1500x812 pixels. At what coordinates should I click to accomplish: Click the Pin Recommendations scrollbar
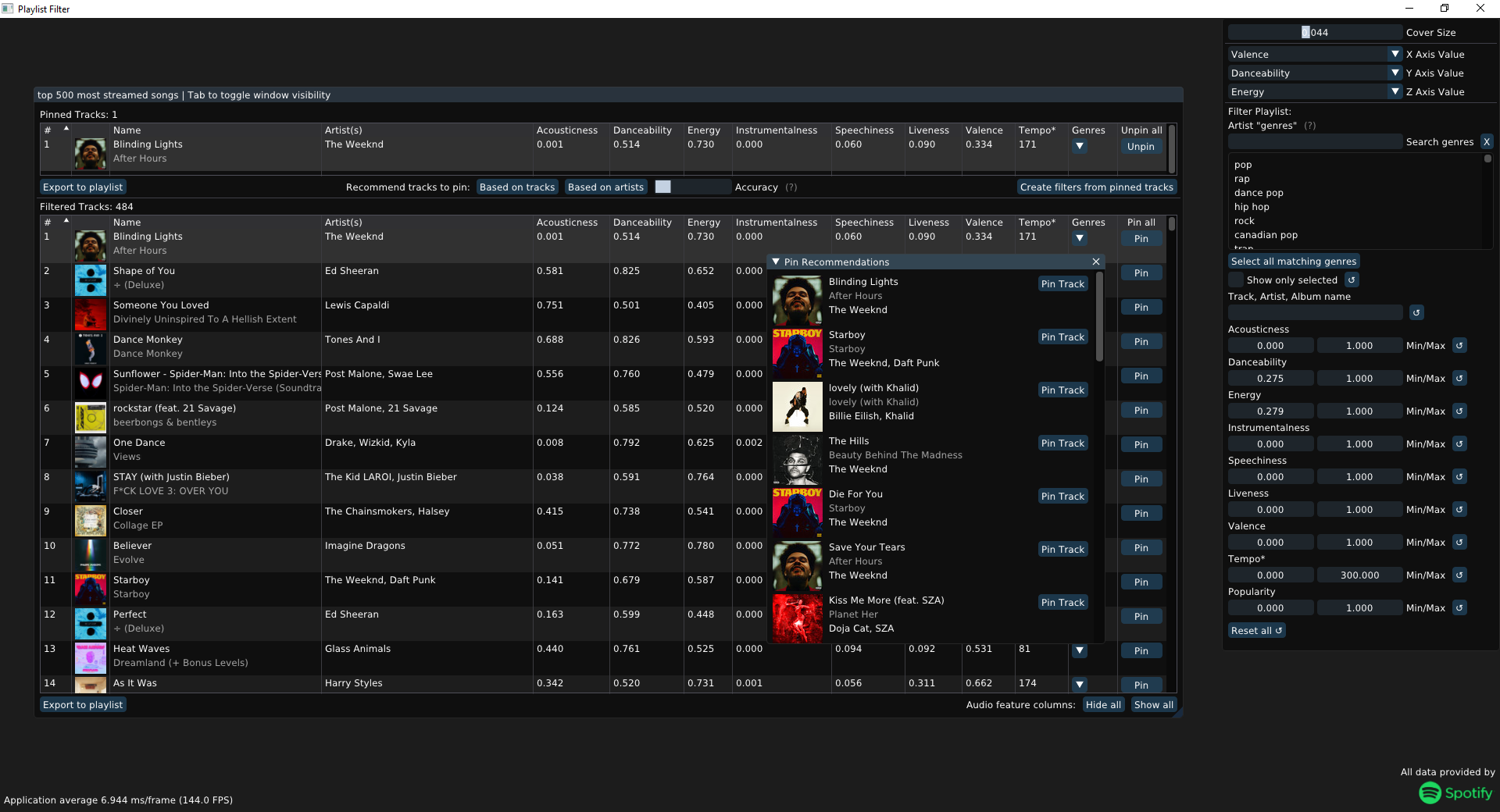pos(1100,317)
